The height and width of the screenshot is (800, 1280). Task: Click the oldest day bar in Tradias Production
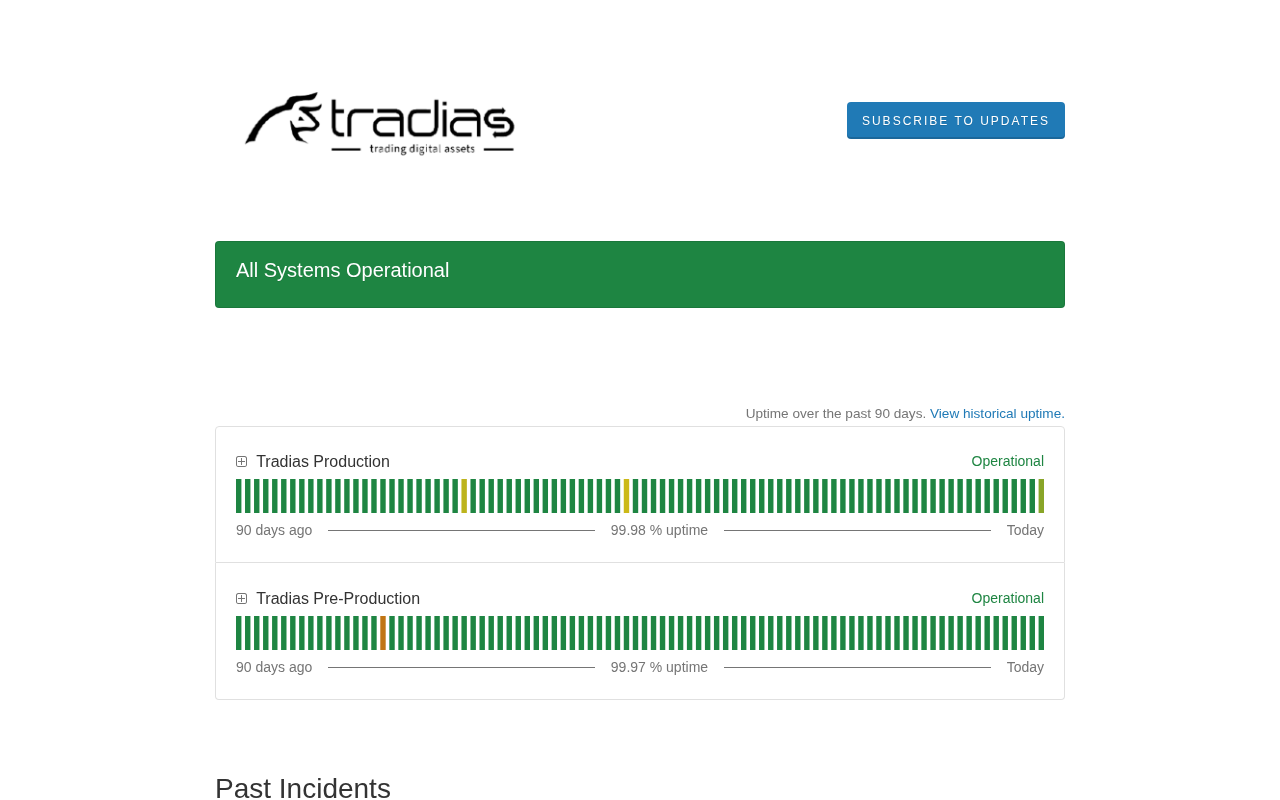(x=239, y=496)
